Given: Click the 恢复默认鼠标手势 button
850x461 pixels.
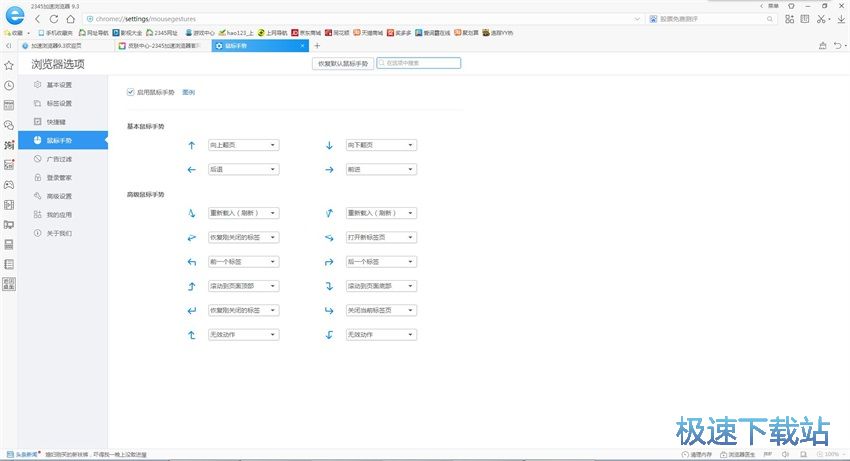Looking at the screenshot, I should point(343,63).
